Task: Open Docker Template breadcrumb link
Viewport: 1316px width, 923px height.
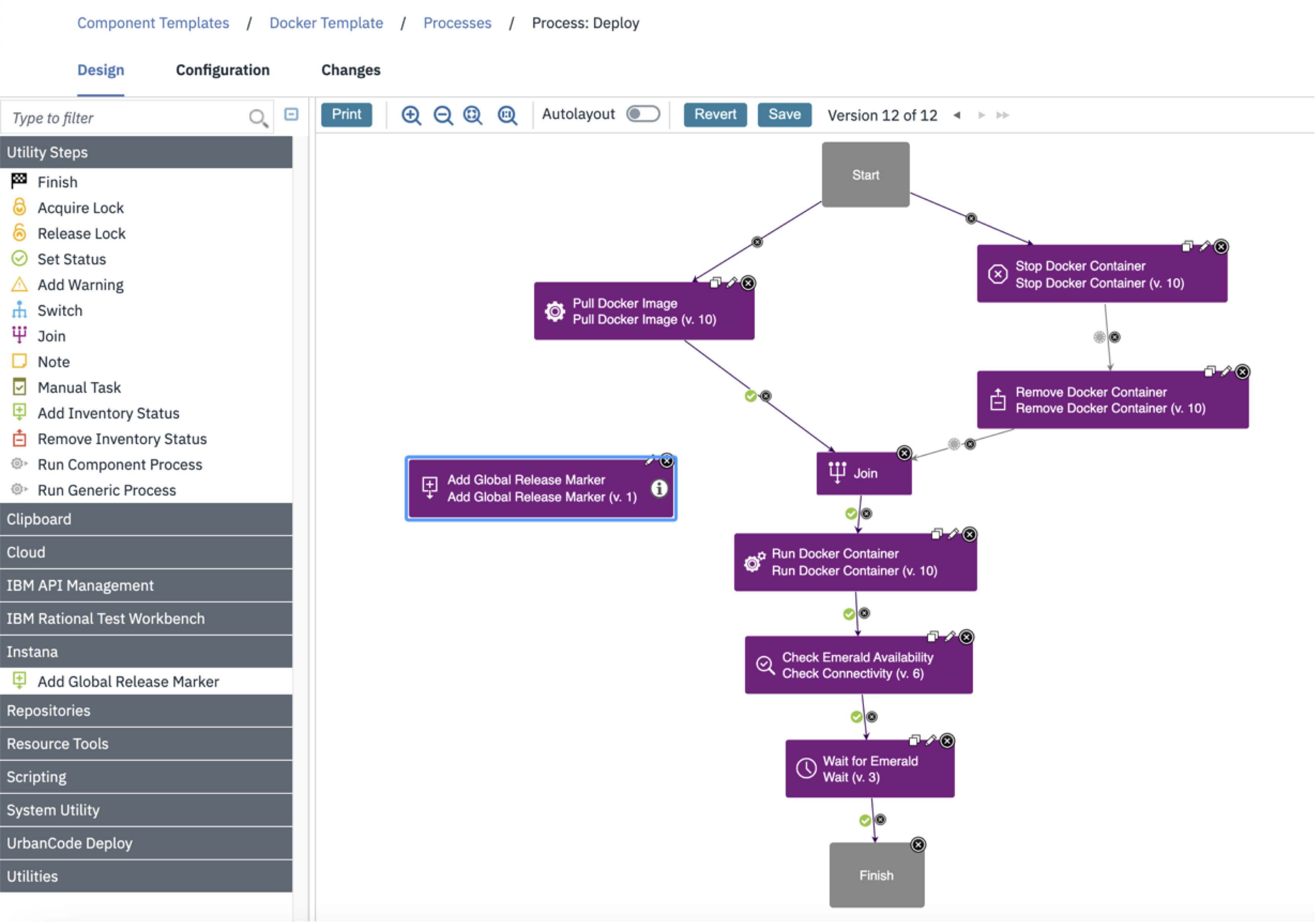Action: tap(326, 23)
